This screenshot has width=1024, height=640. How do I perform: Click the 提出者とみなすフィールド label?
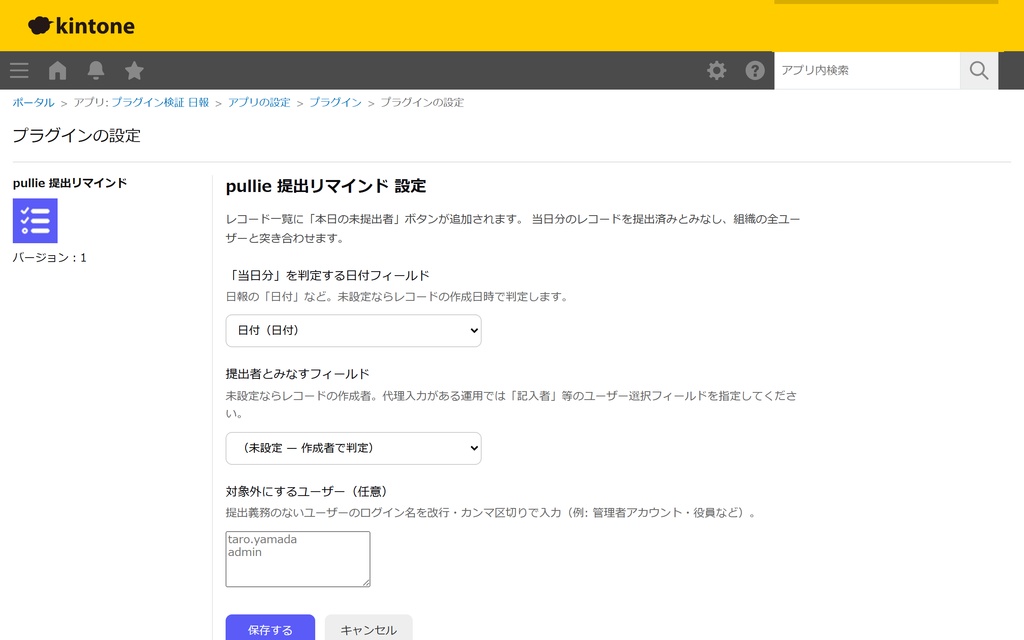point(298,374)
